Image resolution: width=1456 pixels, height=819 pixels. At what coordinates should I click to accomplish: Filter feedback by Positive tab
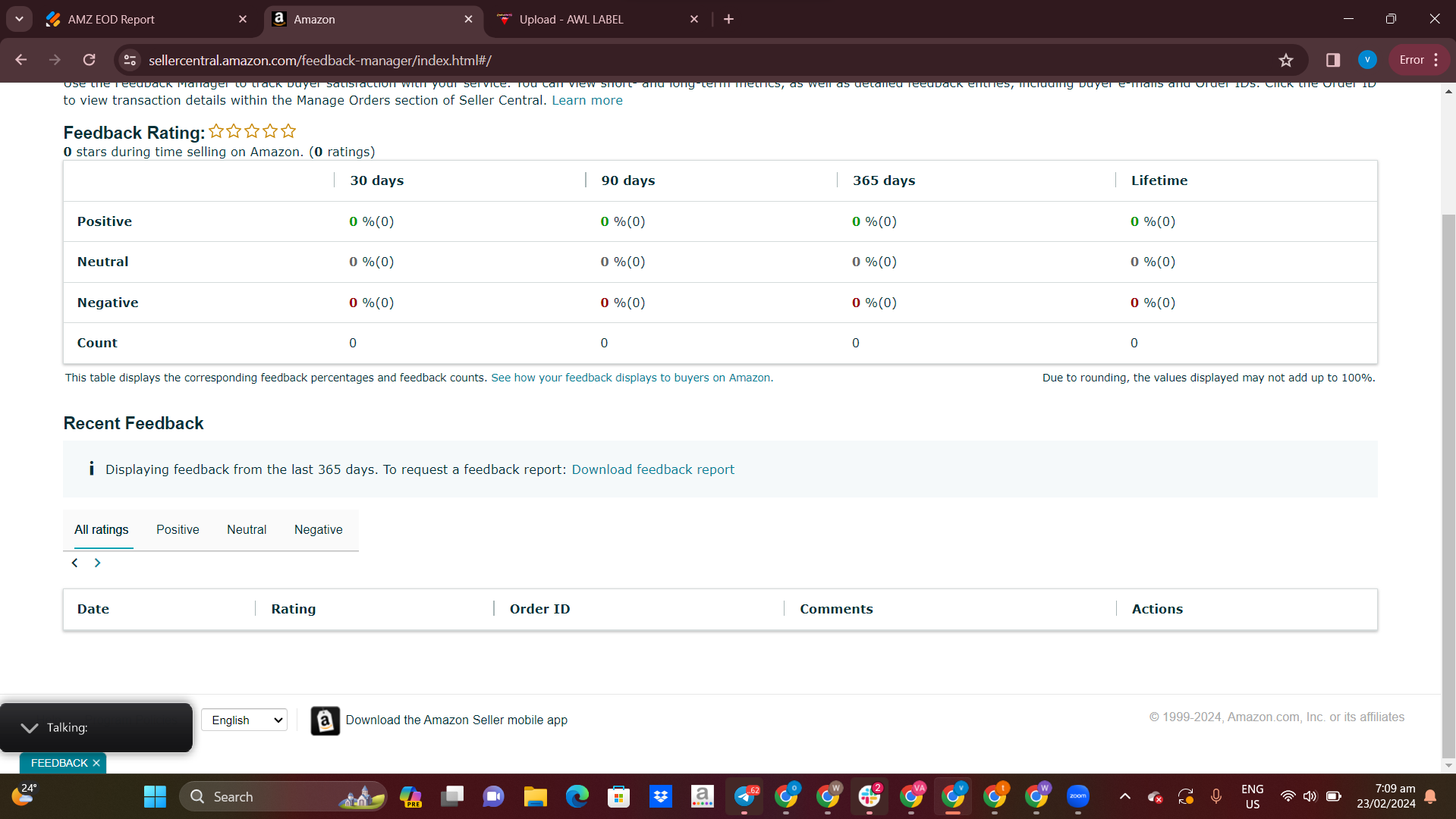click(178, 529)
